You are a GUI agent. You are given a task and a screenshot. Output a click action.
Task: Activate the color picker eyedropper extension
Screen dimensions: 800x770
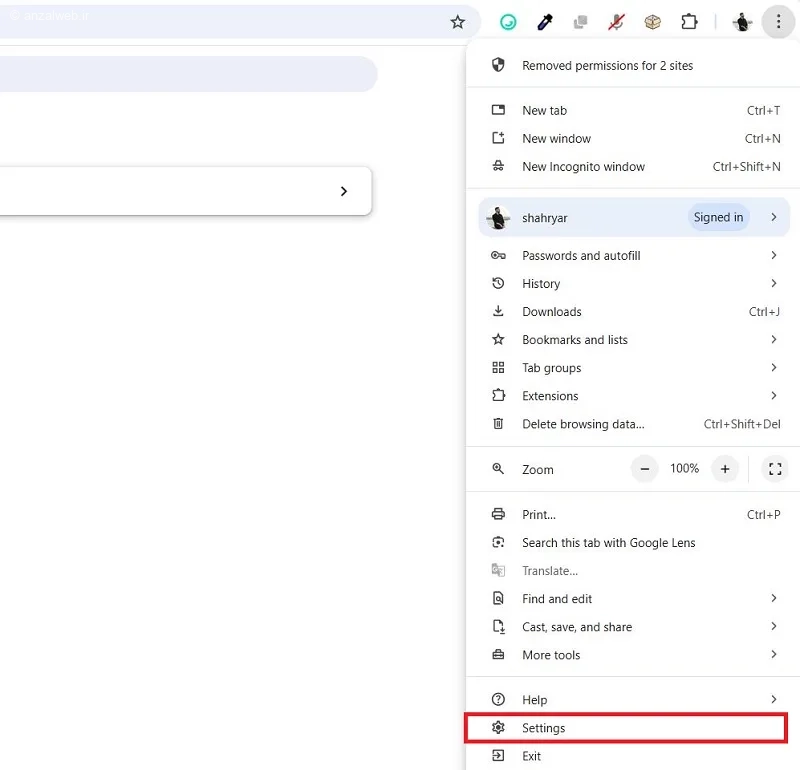(x=545, y=22)
